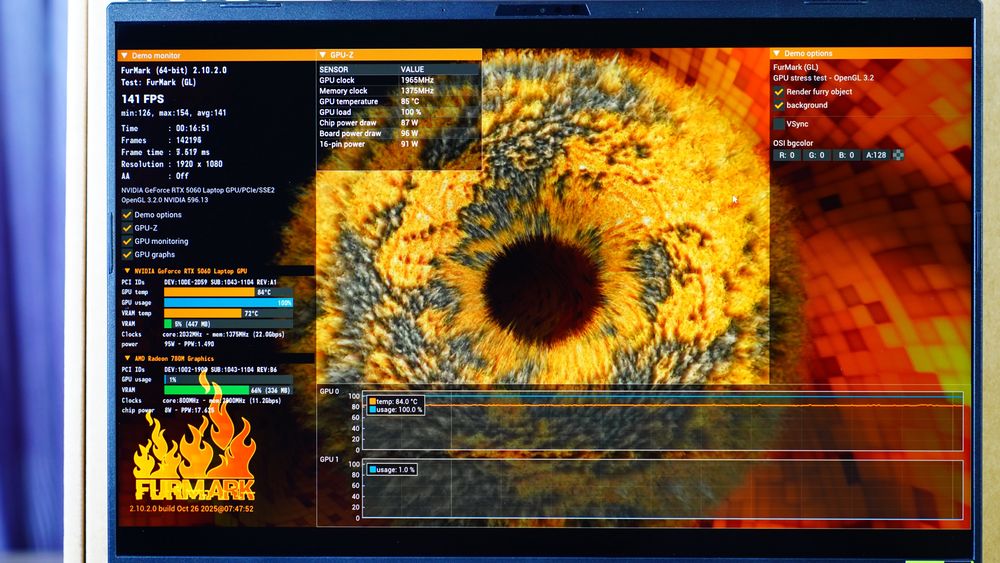This screenshot has height=563, width=1000.
Task: Collapse the Demo options panel triangle
Action: 777,54
